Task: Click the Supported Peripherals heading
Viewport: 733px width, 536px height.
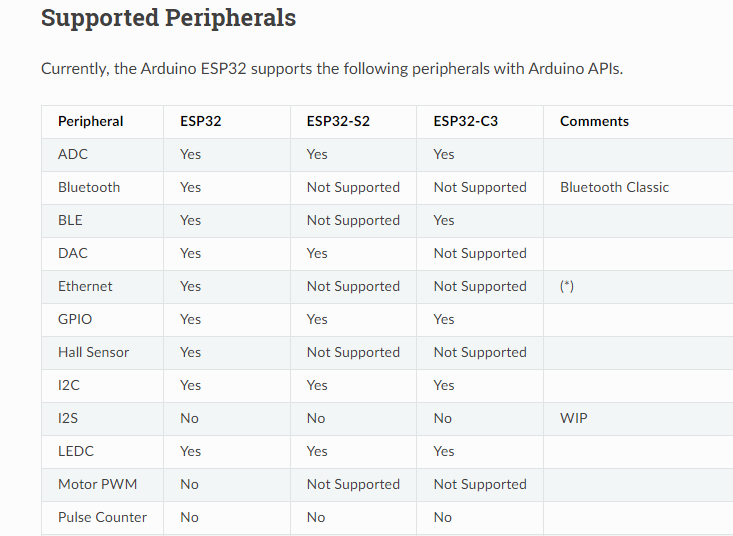Action: point(168,18)
